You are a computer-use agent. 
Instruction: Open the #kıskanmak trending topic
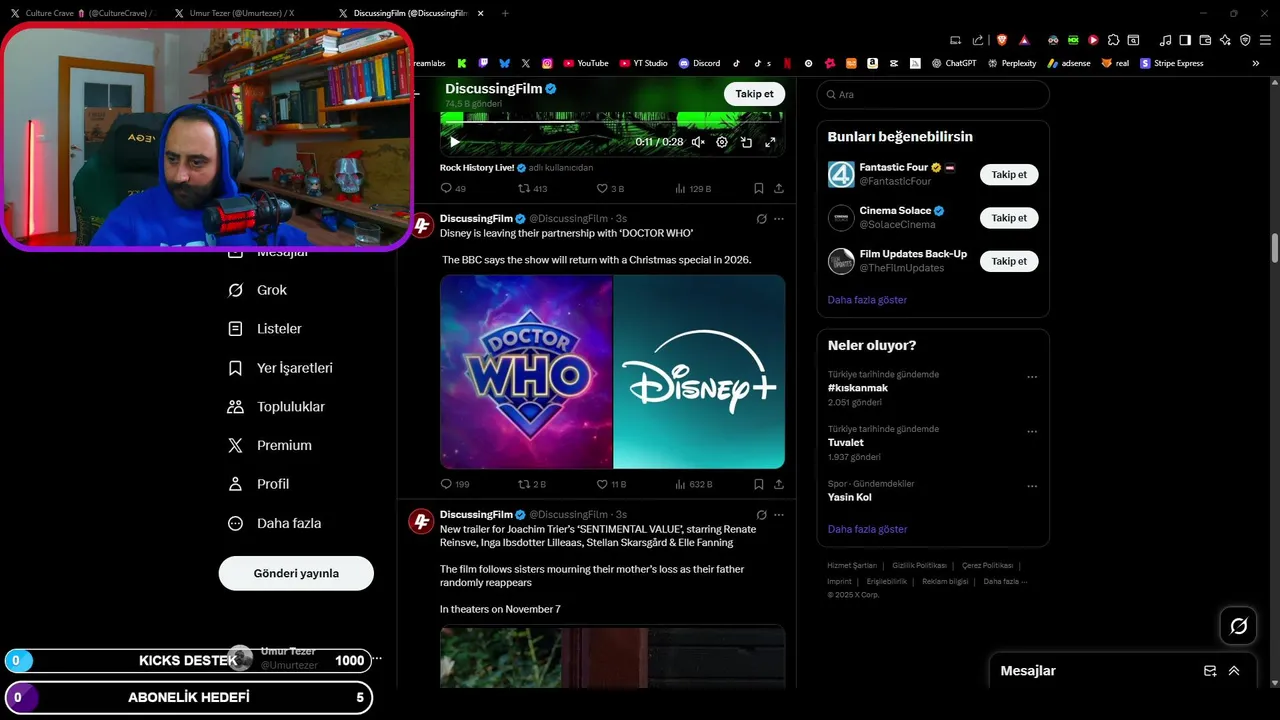tap(858, 388)
